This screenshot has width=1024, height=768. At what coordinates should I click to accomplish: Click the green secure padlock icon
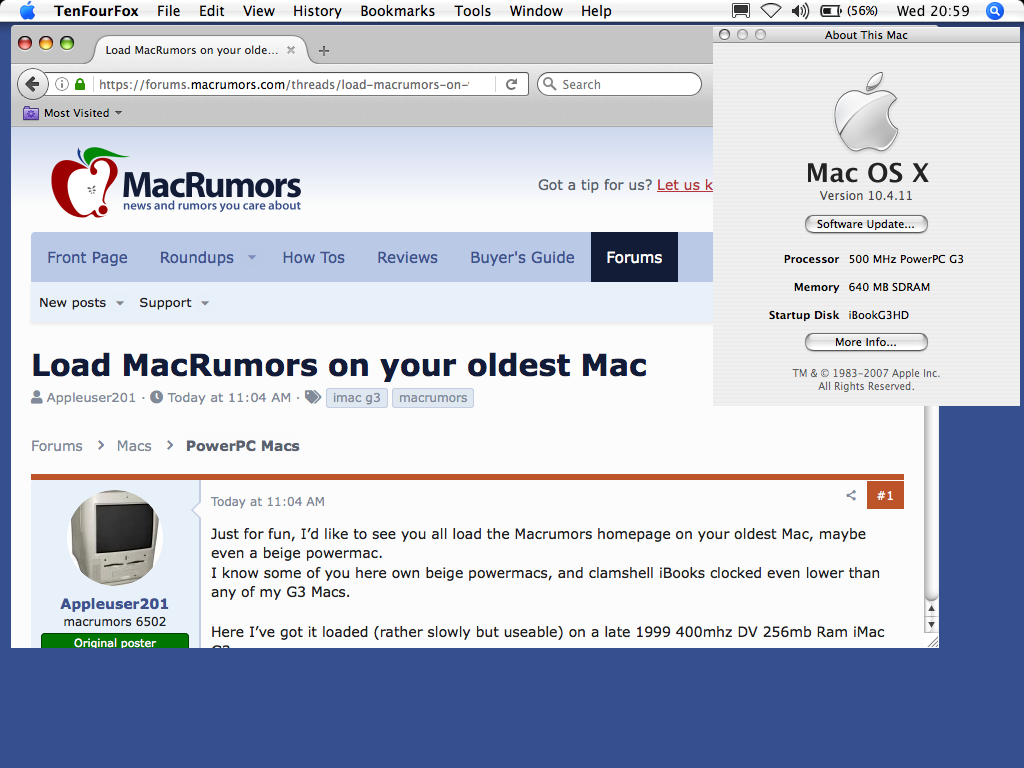80,84
